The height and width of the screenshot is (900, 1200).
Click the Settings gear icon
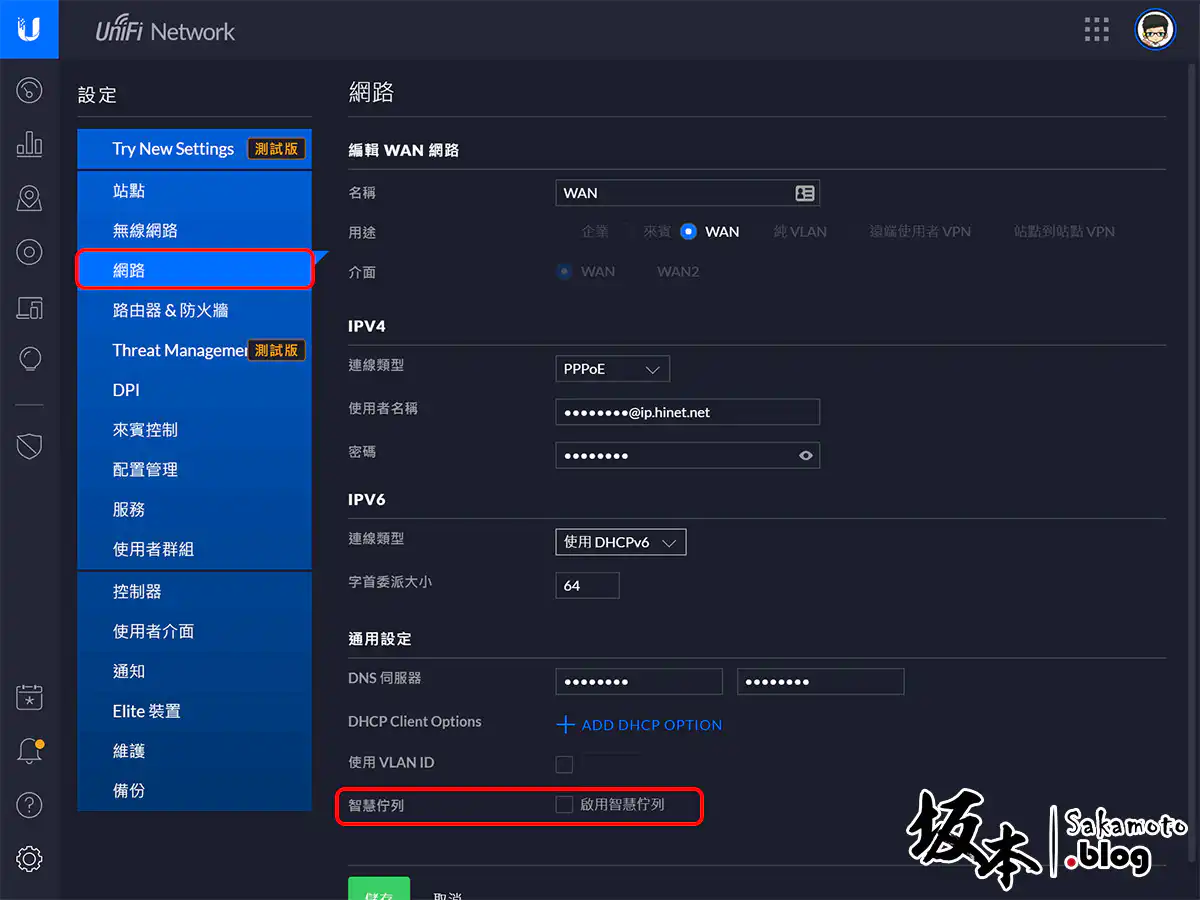coord(29,857)
